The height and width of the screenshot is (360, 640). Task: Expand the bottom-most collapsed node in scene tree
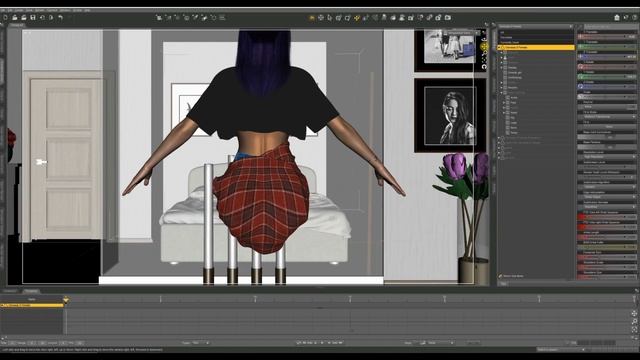click(500, 158)
